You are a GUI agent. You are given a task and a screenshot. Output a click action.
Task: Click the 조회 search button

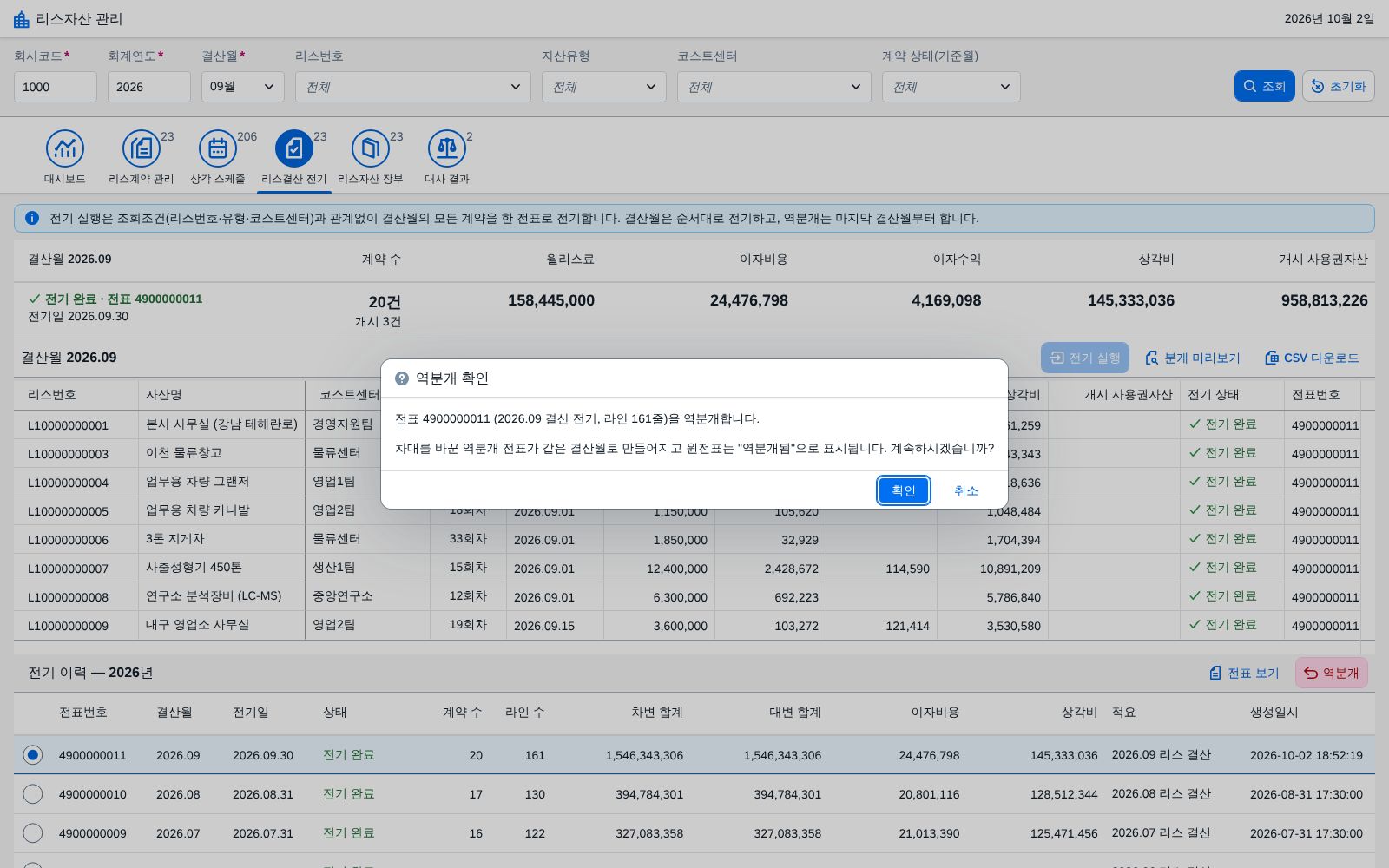1265,86
